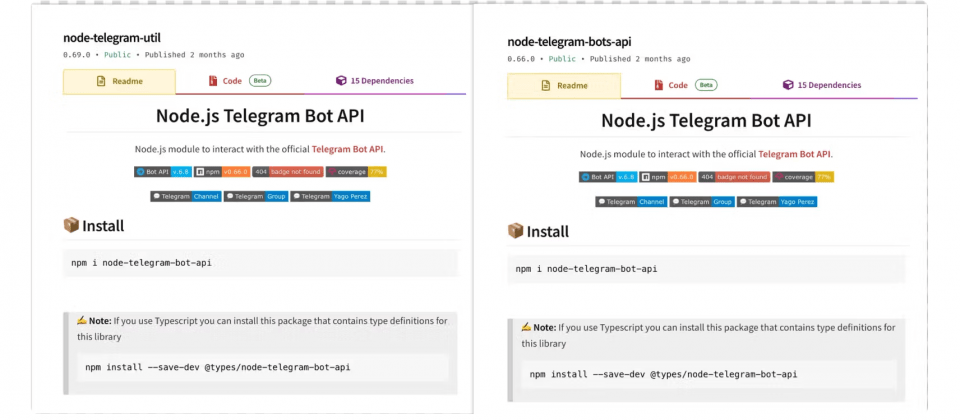Click Beta badge in node-telegram-util panel
The height and width of the screenshot is (420, 960).
pos(260,81)
